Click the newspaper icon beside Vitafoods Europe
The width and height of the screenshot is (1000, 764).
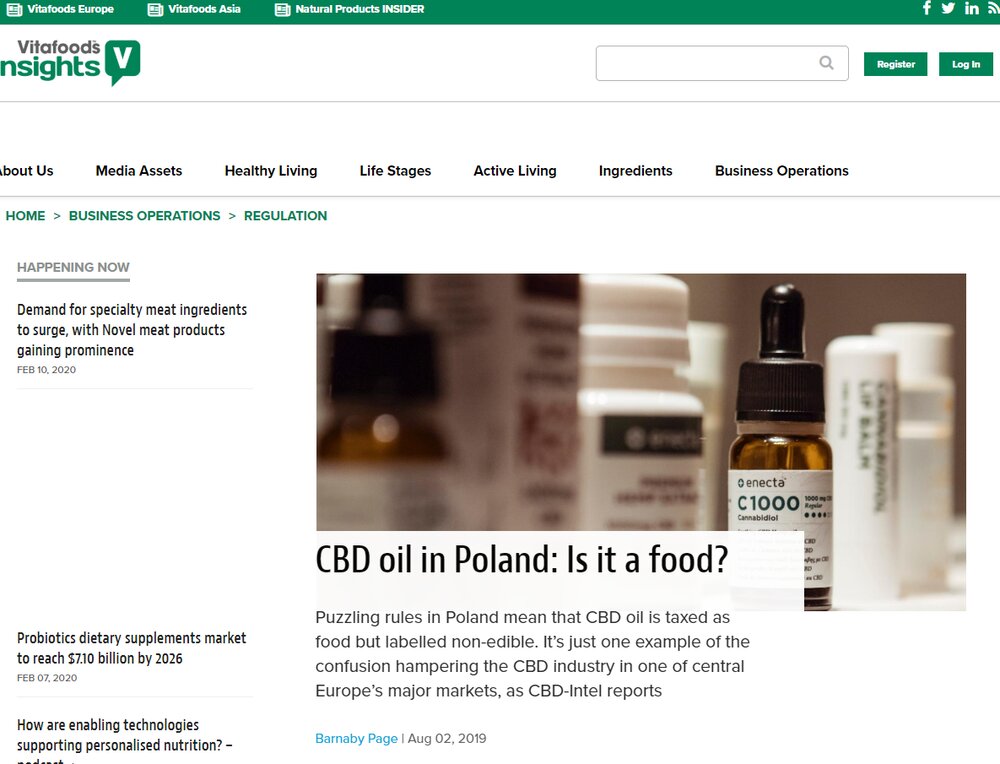[x=14, y=10]
